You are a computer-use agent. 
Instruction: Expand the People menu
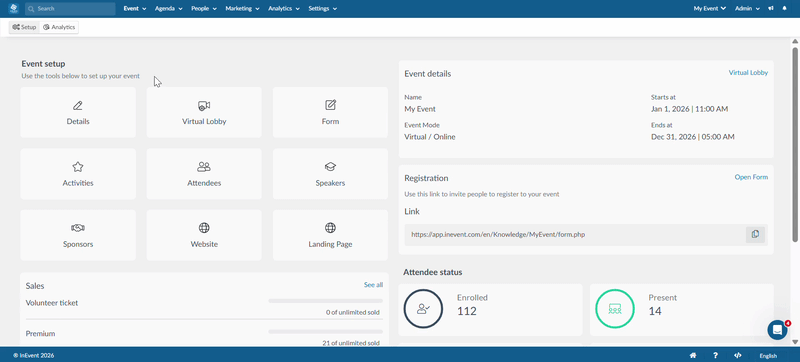[204, 9]
